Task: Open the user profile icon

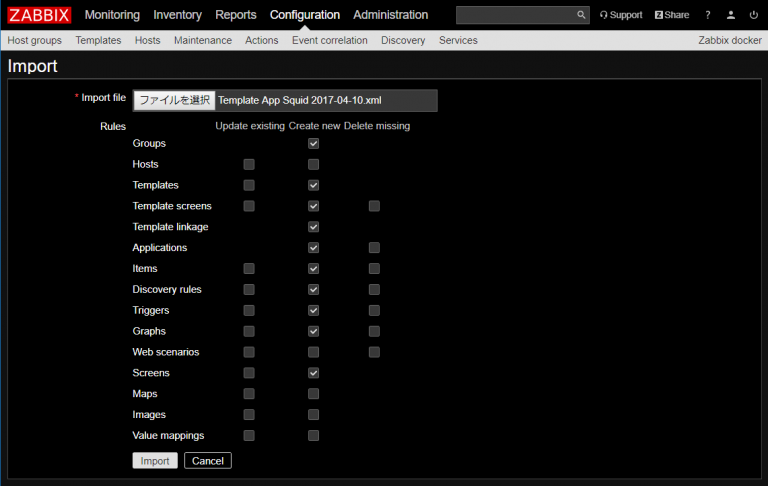Action: click(731, 15)
